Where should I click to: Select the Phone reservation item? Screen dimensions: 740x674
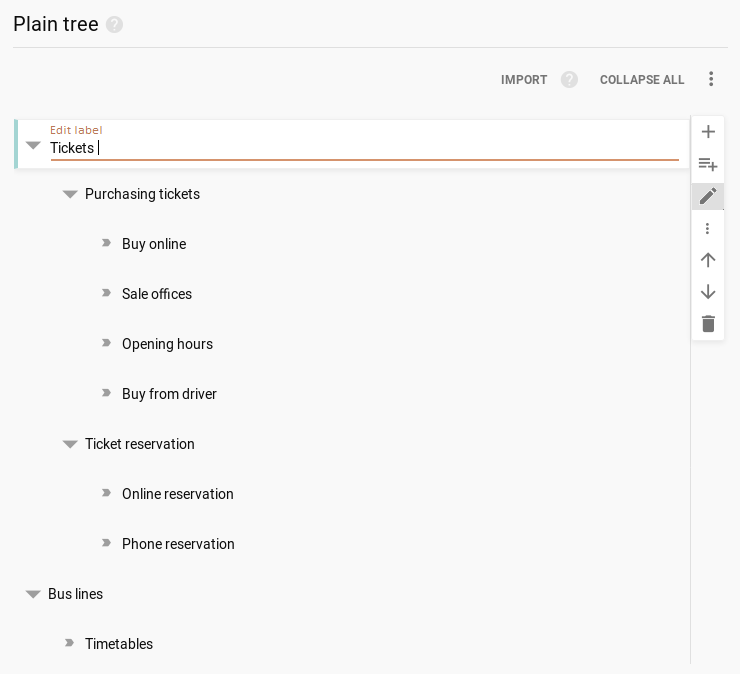178,544
